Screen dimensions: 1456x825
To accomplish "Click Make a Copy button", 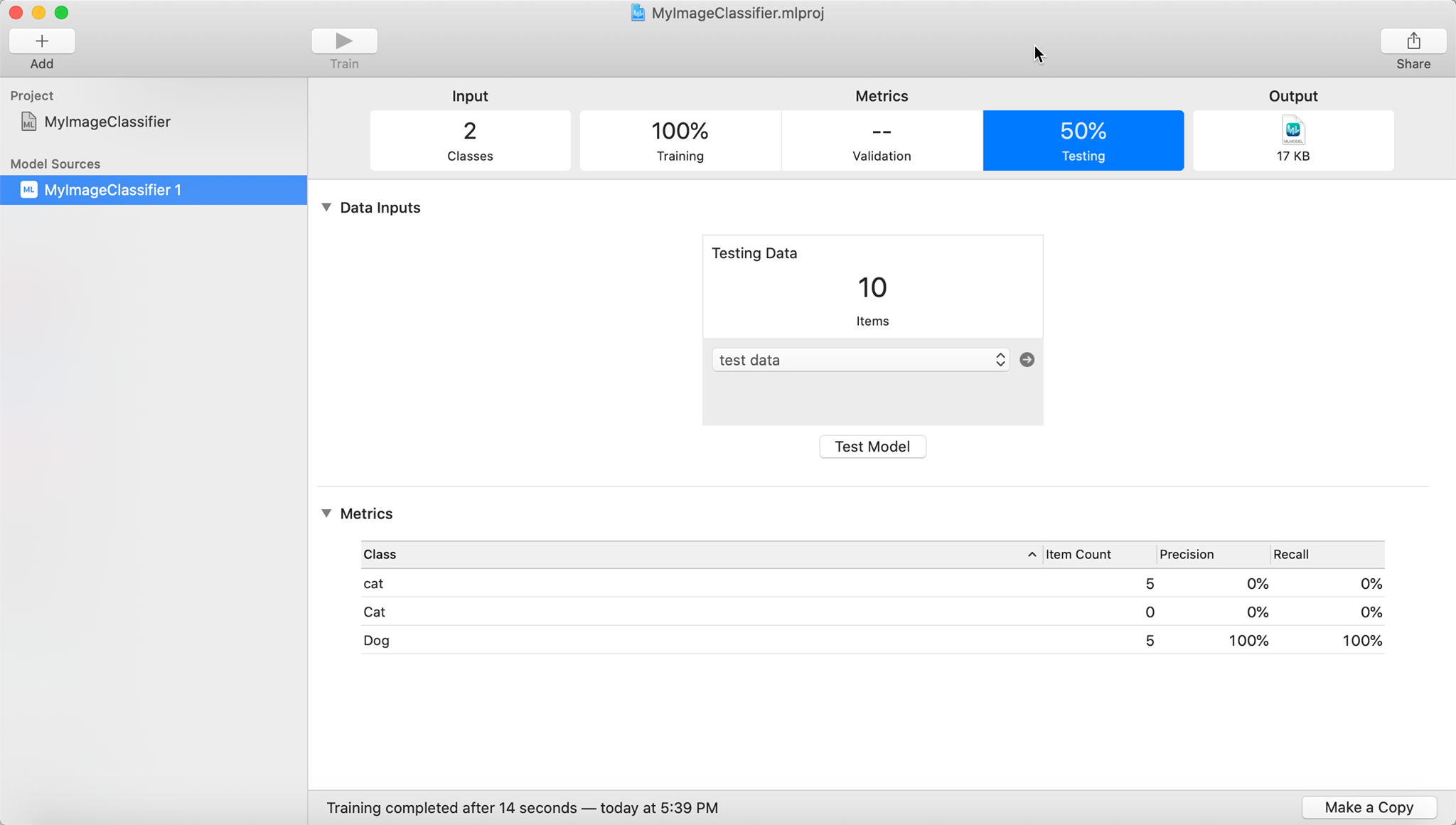I will click(1369, 807).
